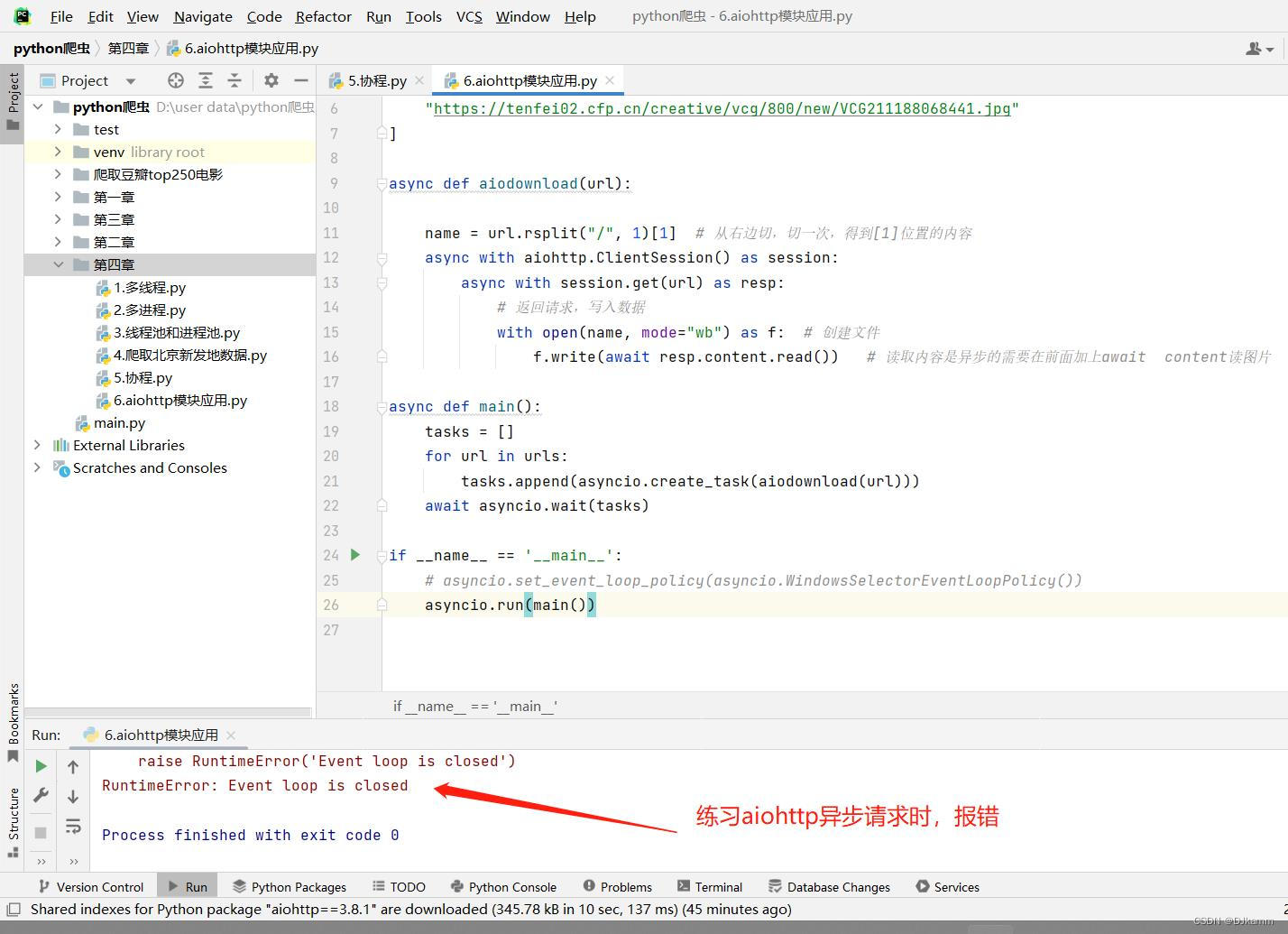1288x934 pixels.
Task: Collapse the code fold for aiodownload function
Action: (381, 183)
